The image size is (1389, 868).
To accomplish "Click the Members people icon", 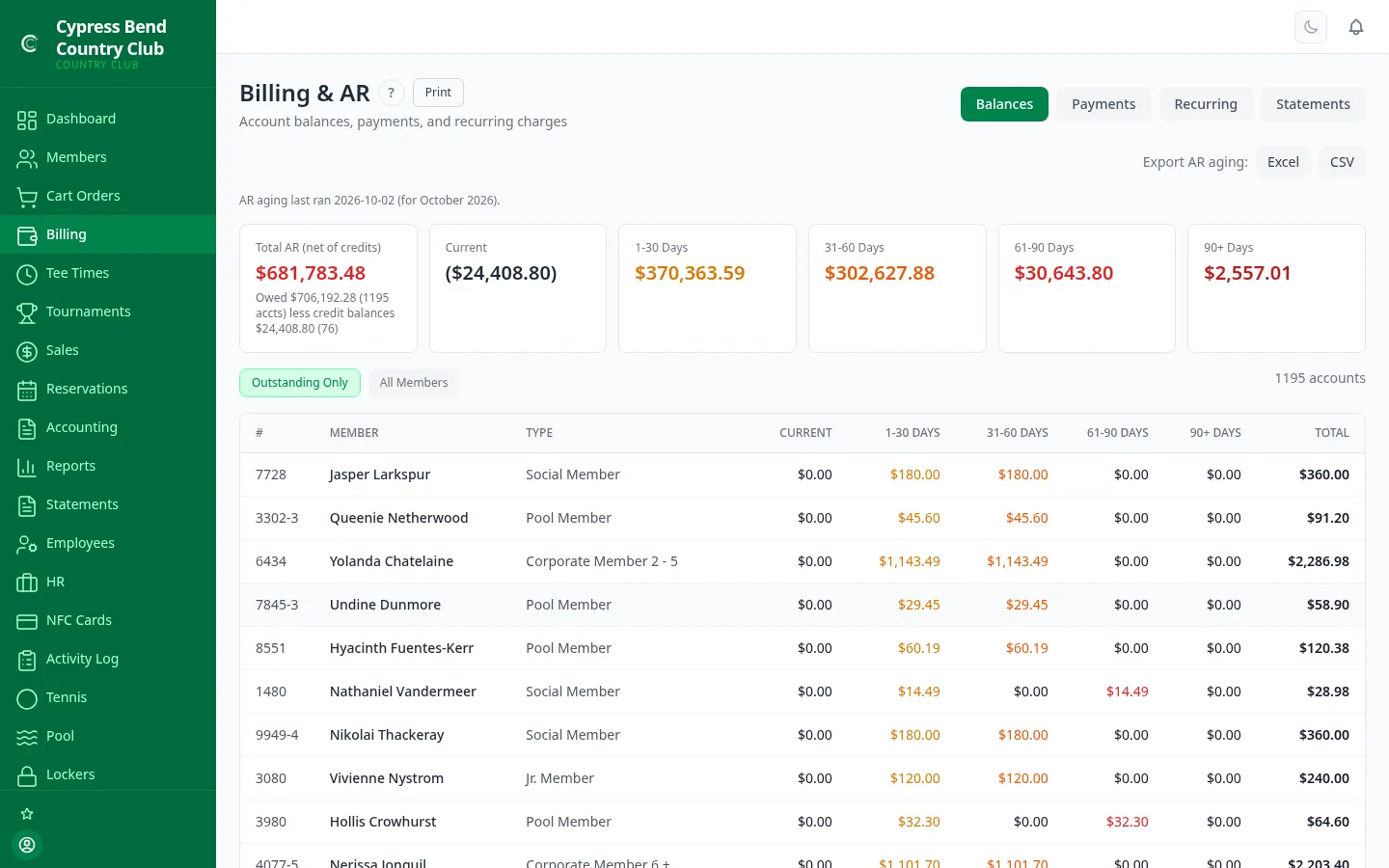I will [27, 158].
